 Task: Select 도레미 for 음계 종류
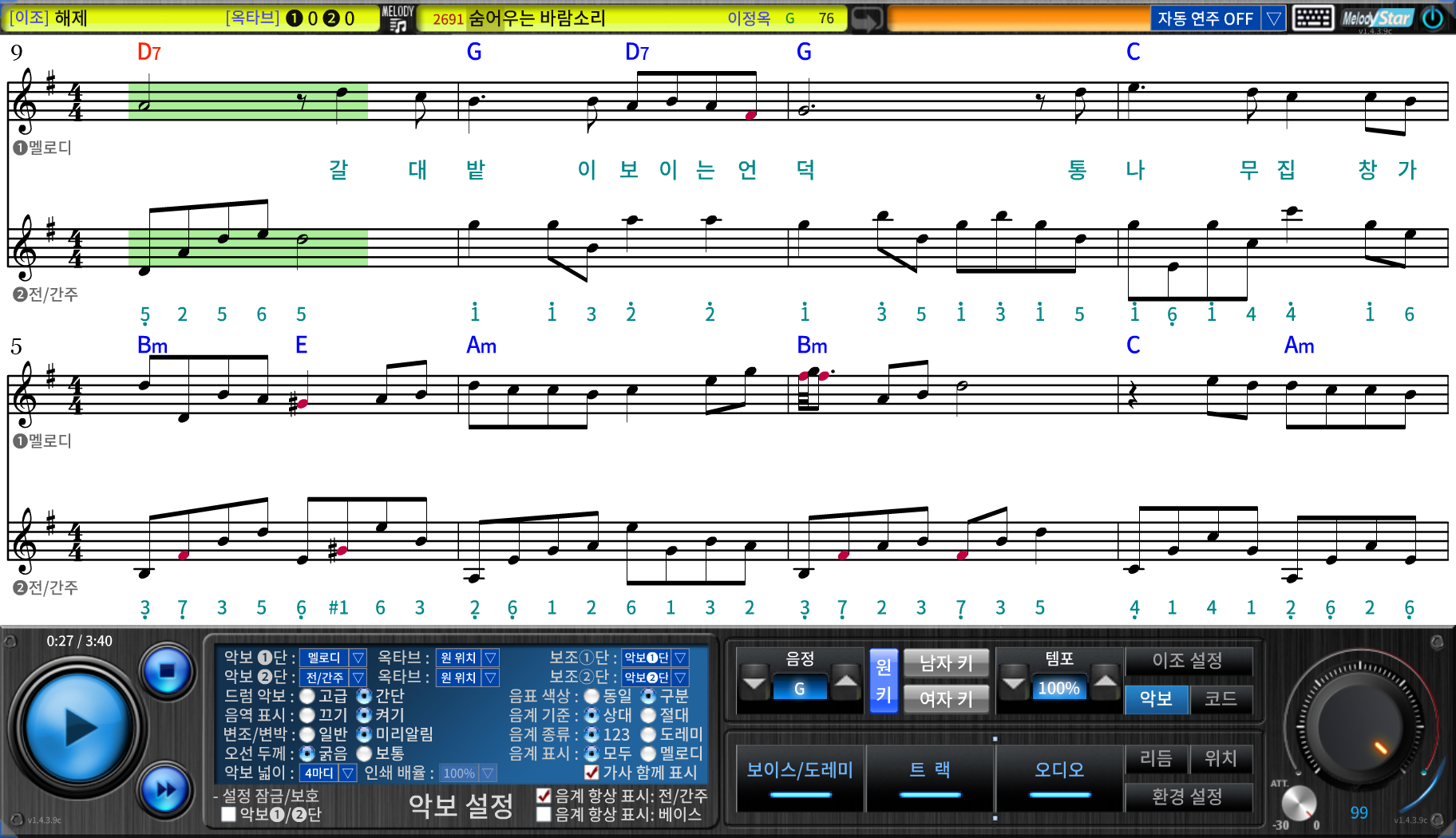click(x=648, y=734)
